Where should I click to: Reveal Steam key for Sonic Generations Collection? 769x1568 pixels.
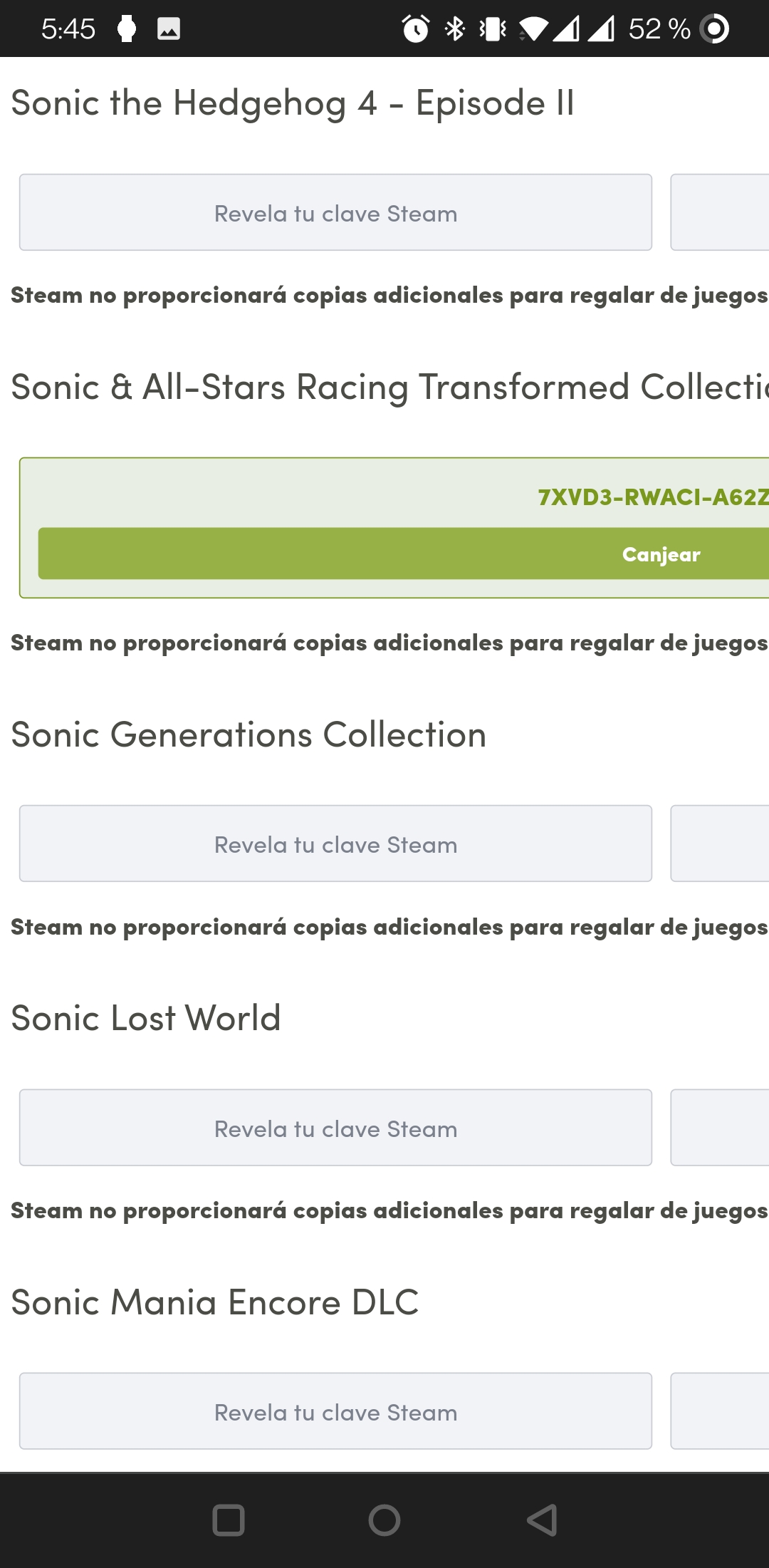tap(335, 843)
